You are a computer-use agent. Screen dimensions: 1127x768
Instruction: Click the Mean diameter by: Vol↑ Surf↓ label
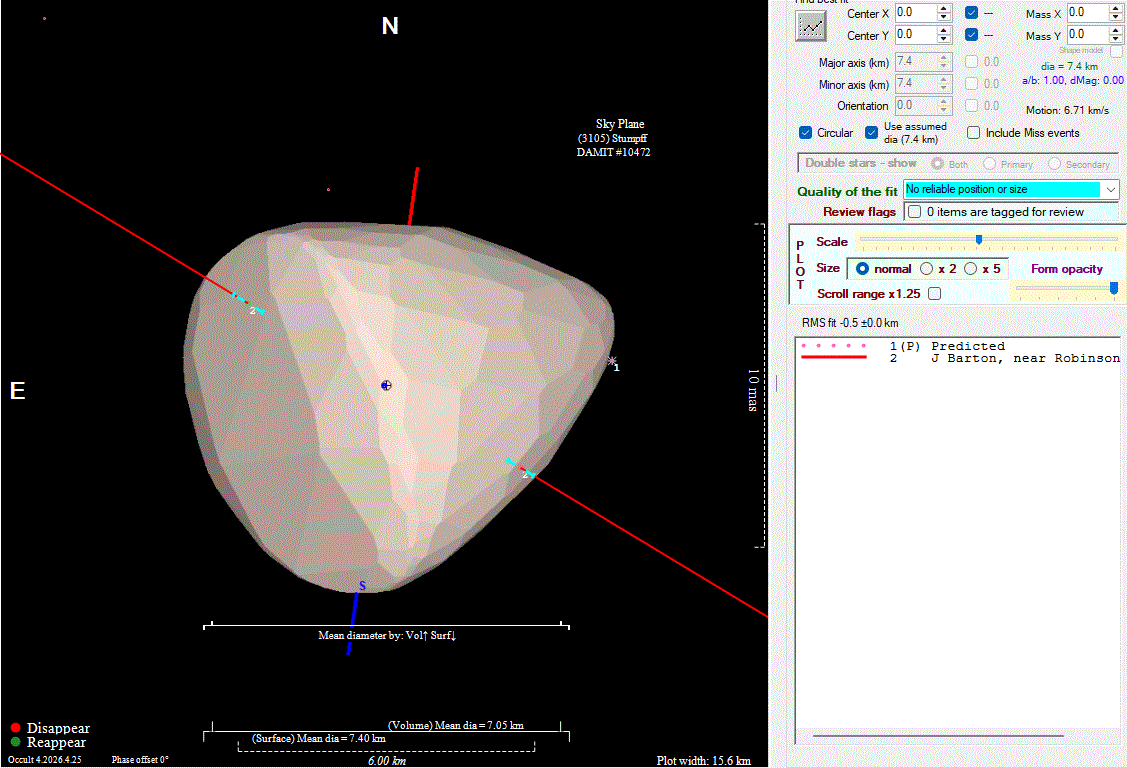[x=387, y=635]
